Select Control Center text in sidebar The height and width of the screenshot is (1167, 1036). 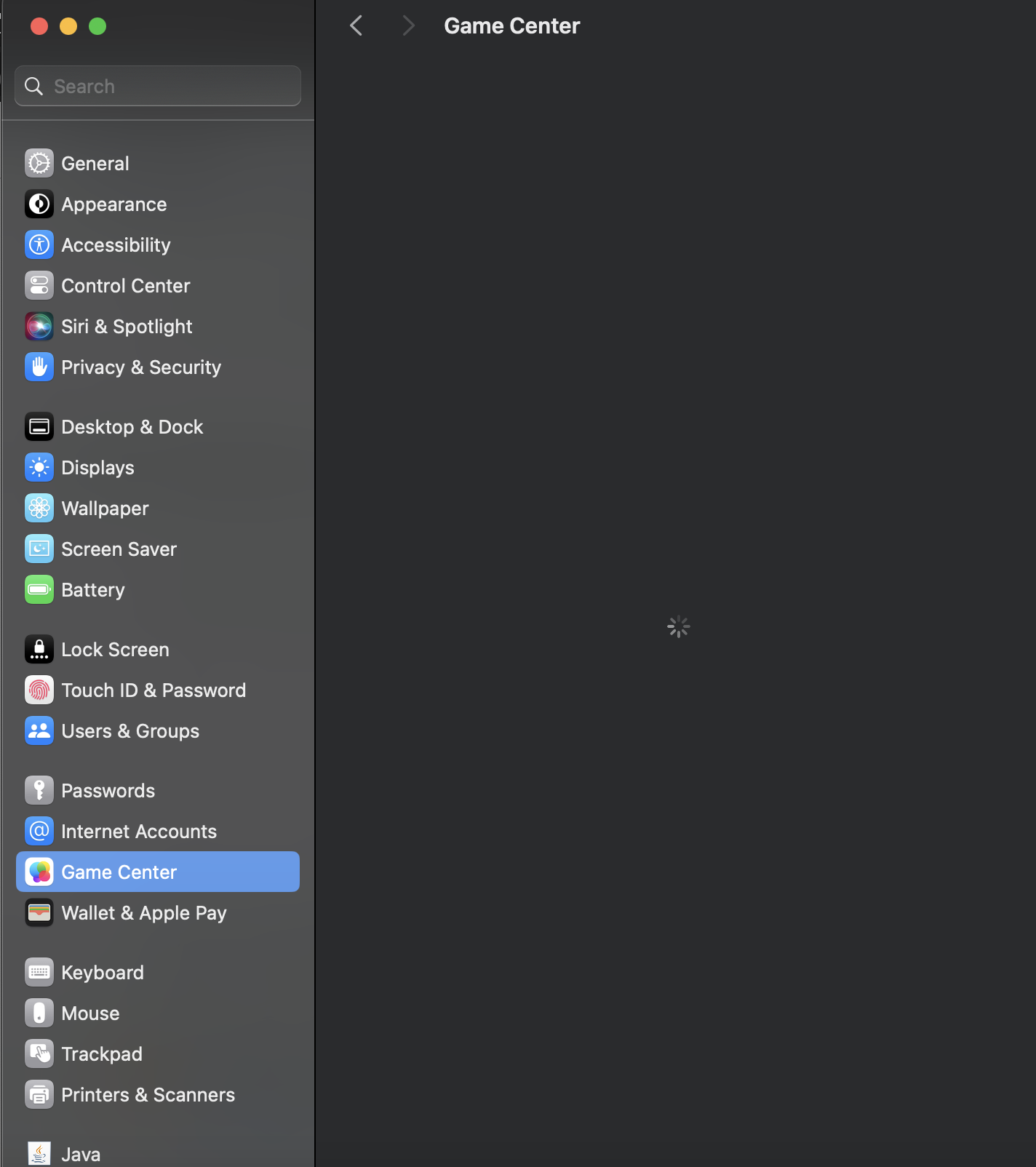tap(126, 286)
